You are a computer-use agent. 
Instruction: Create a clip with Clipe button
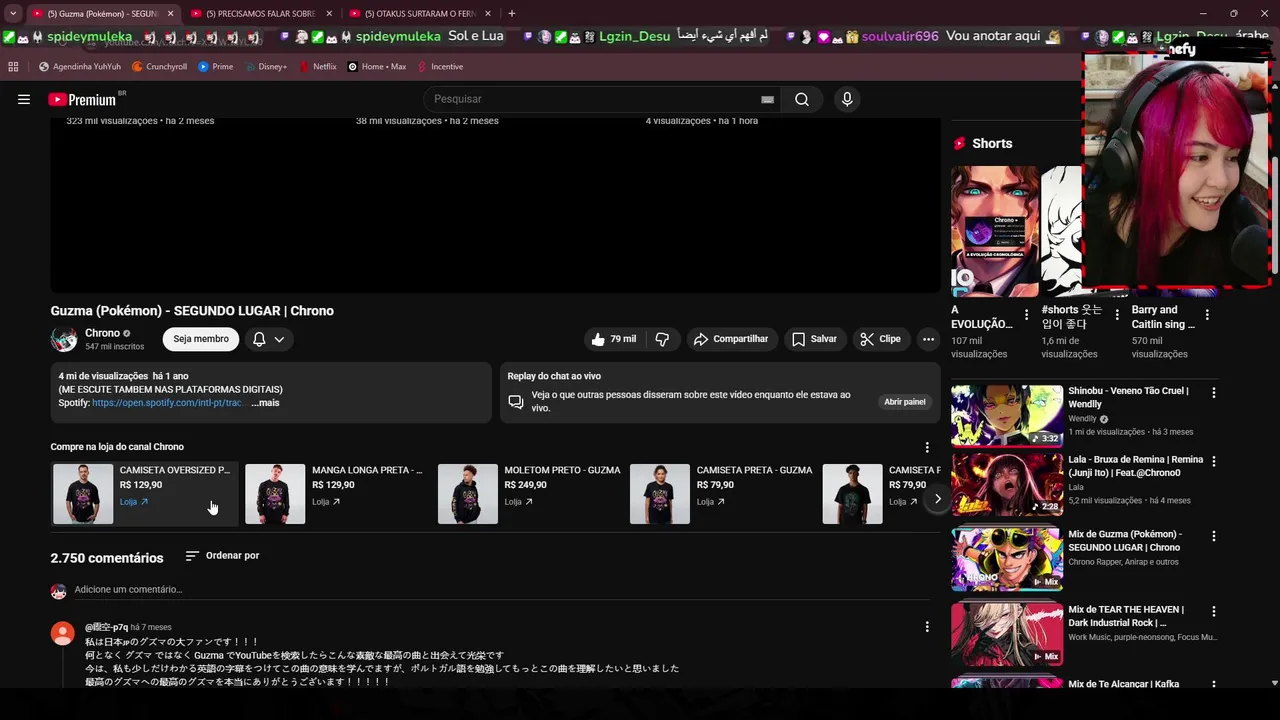tap(881, 339)
